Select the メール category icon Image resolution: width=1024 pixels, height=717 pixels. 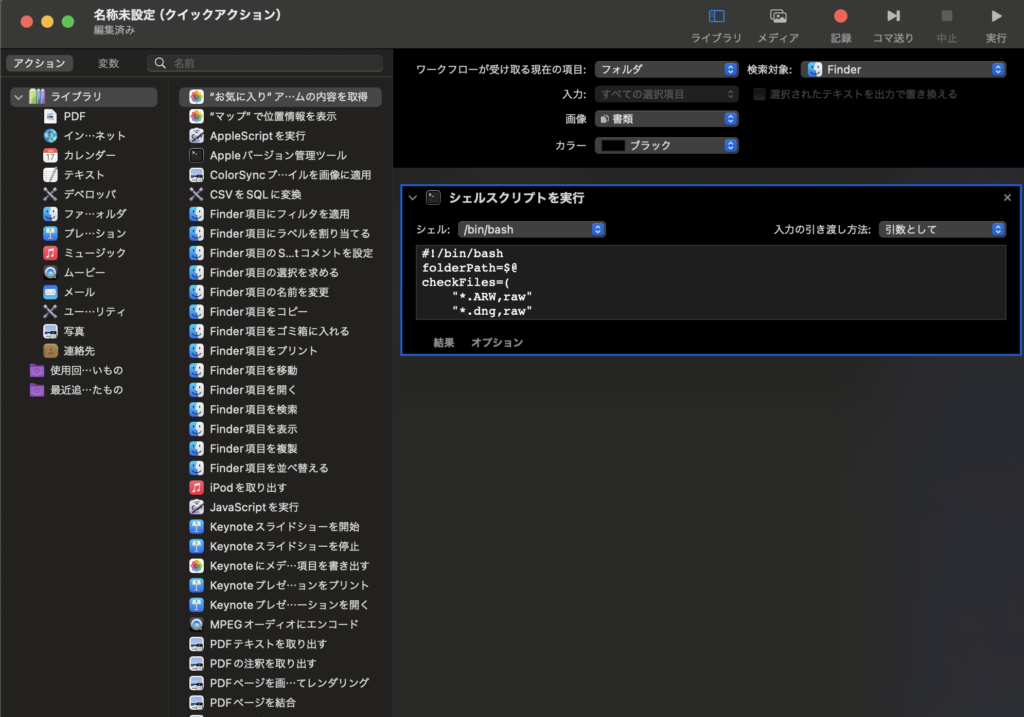pyautogui.click(x=50, y=292)
